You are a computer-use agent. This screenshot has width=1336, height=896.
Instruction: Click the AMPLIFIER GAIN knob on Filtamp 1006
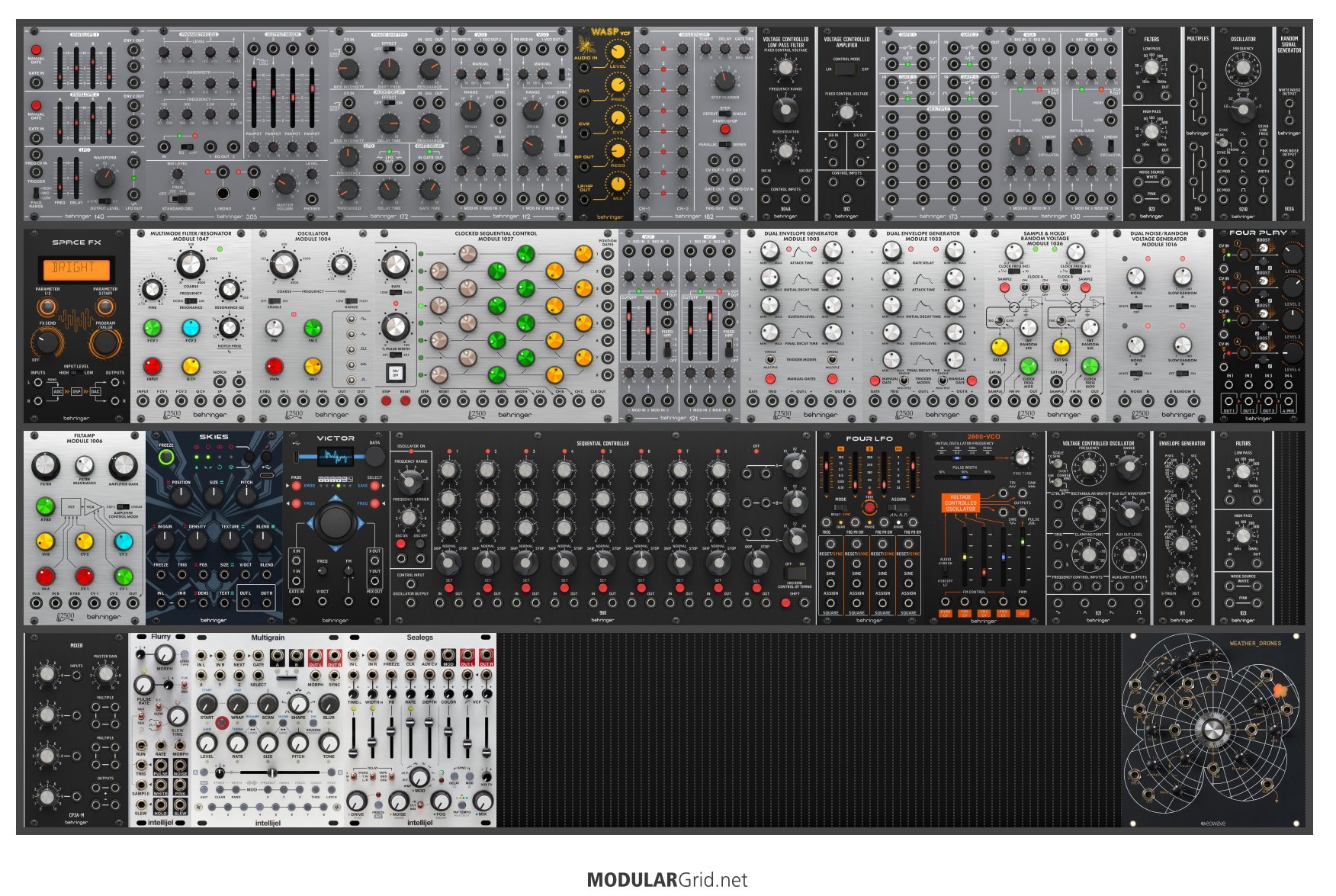(123, 465)
